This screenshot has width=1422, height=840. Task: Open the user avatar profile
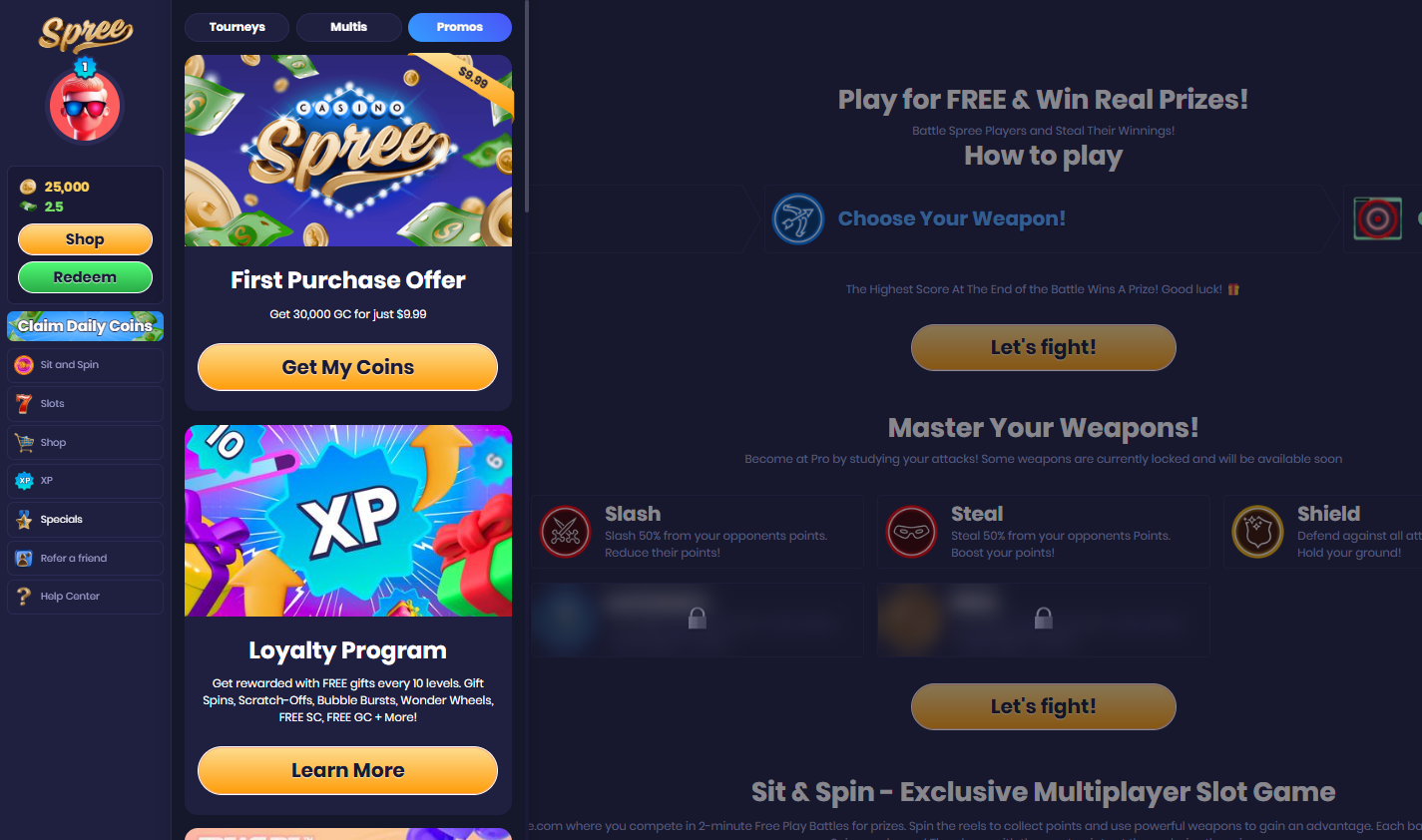click(x=85, y=105)
